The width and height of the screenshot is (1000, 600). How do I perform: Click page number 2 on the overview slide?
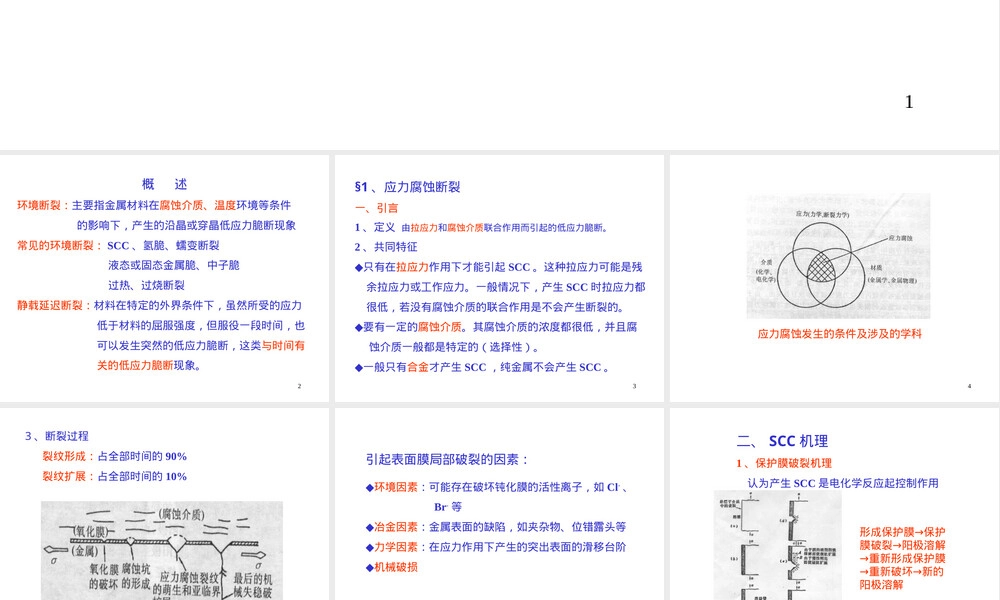[299, 386]
